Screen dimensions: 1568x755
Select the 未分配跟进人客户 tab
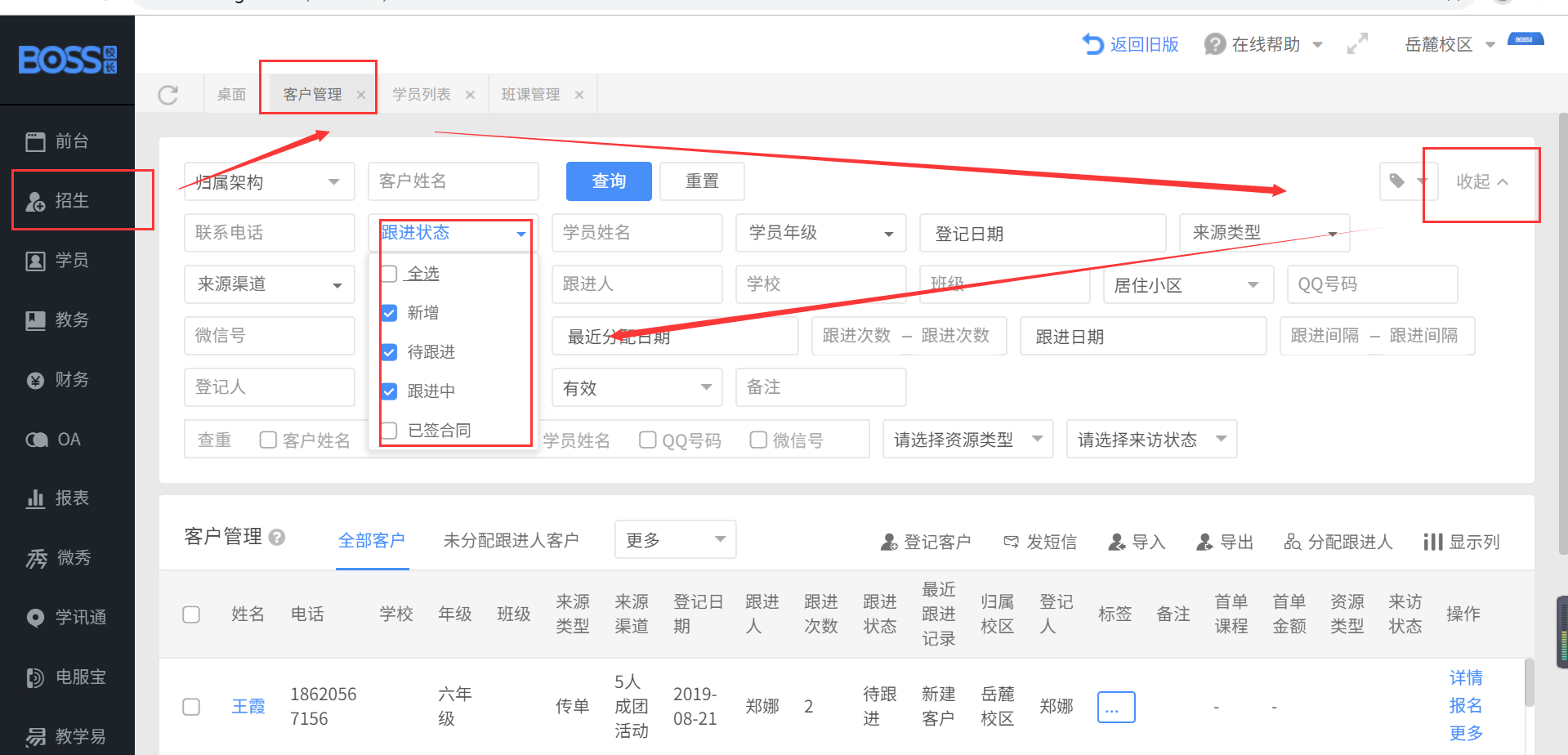pos(511,540)
